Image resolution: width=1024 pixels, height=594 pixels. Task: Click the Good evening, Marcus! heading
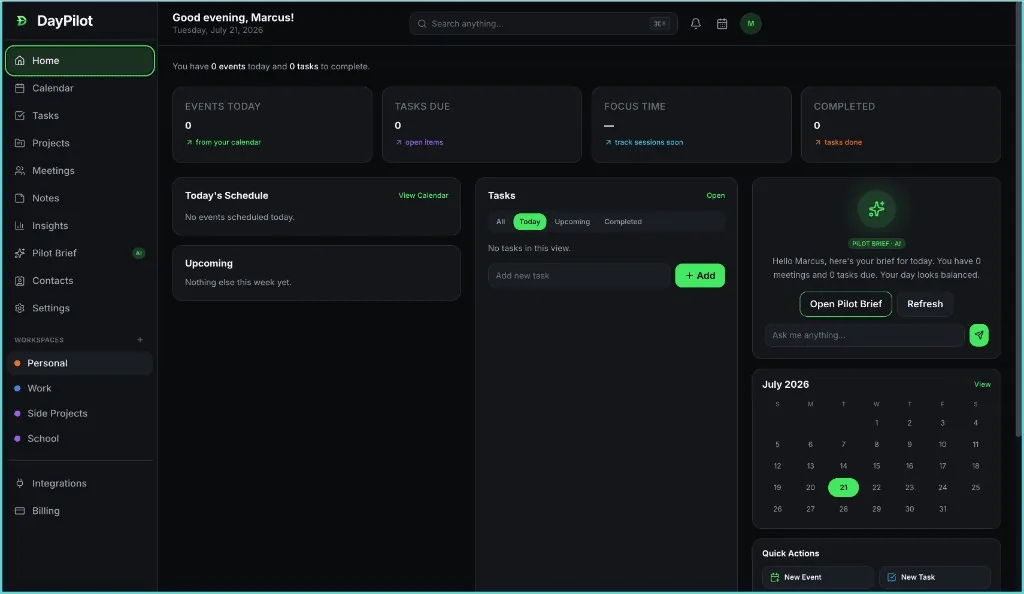click(x=233, y=18)
